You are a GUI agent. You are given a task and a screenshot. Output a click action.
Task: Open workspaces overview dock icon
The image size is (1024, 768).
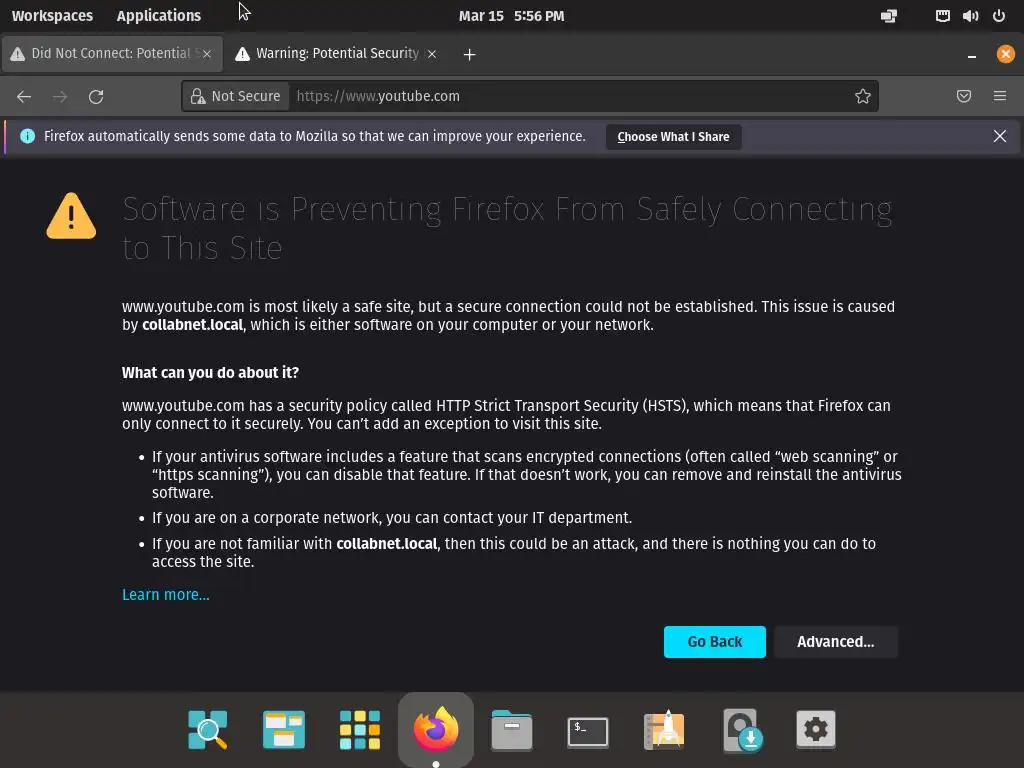[x=283, y=729]
